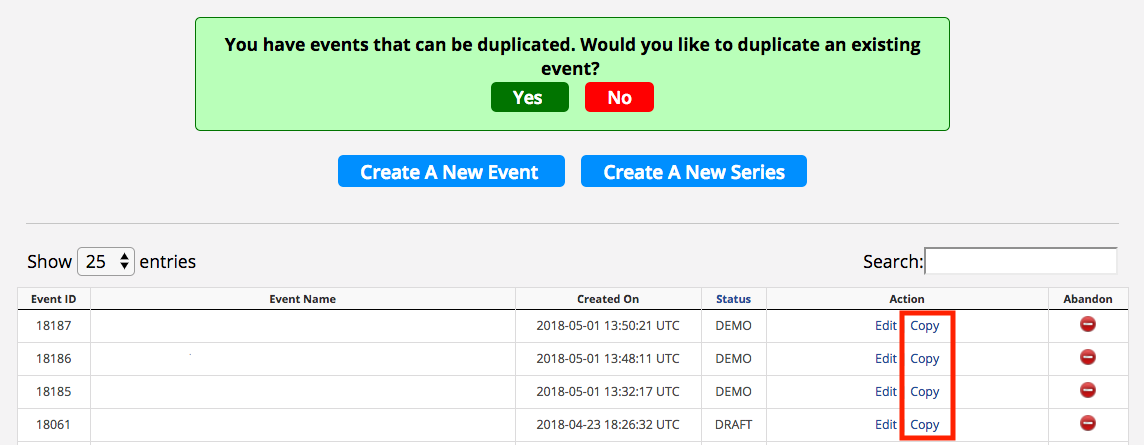This screenshot has width=1144, height=445.
Task: Edit event 18186
Action: coord(886,359)
